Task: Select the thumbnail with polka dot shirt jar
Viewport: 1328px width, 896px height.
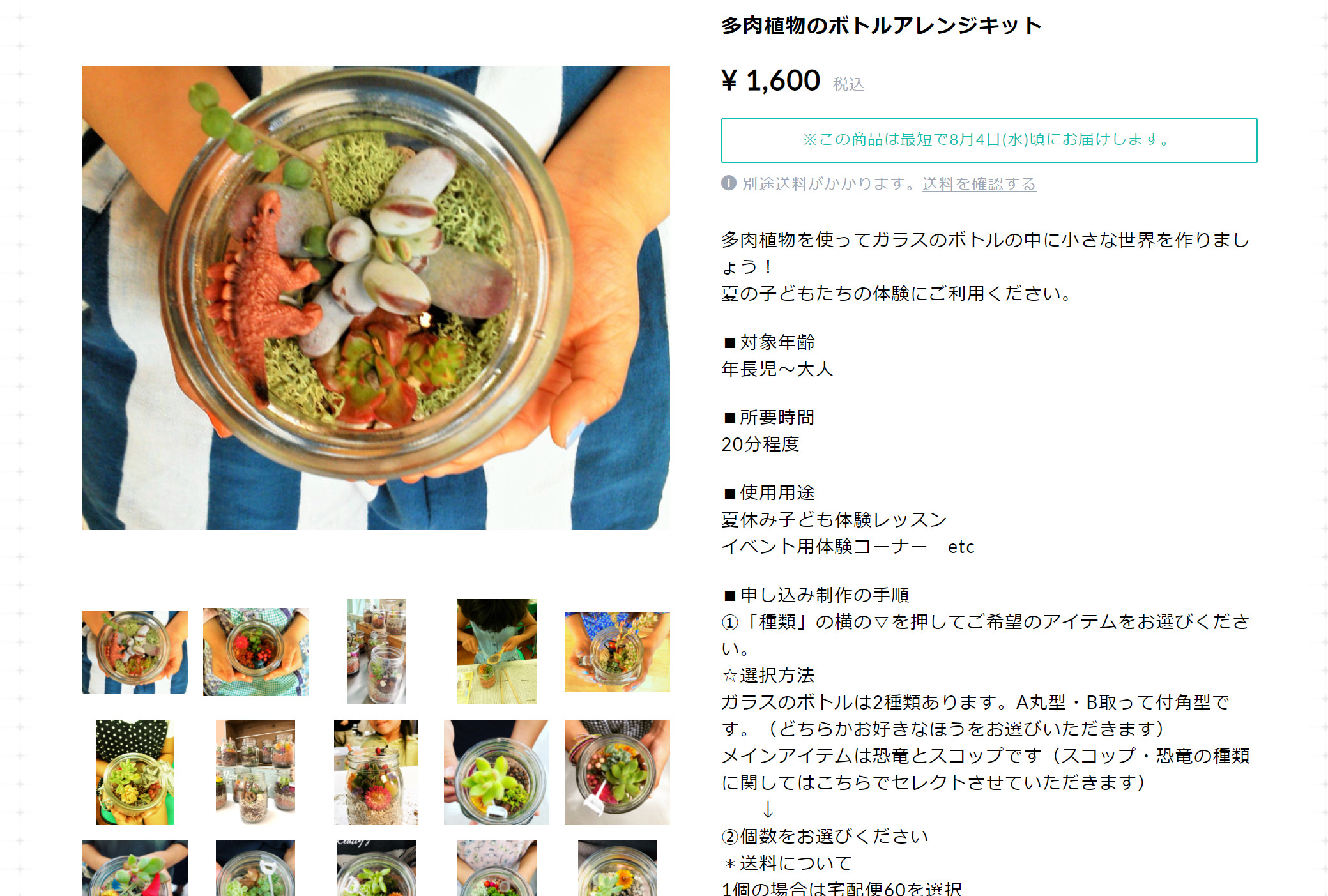Action: [x=135, y=772]
